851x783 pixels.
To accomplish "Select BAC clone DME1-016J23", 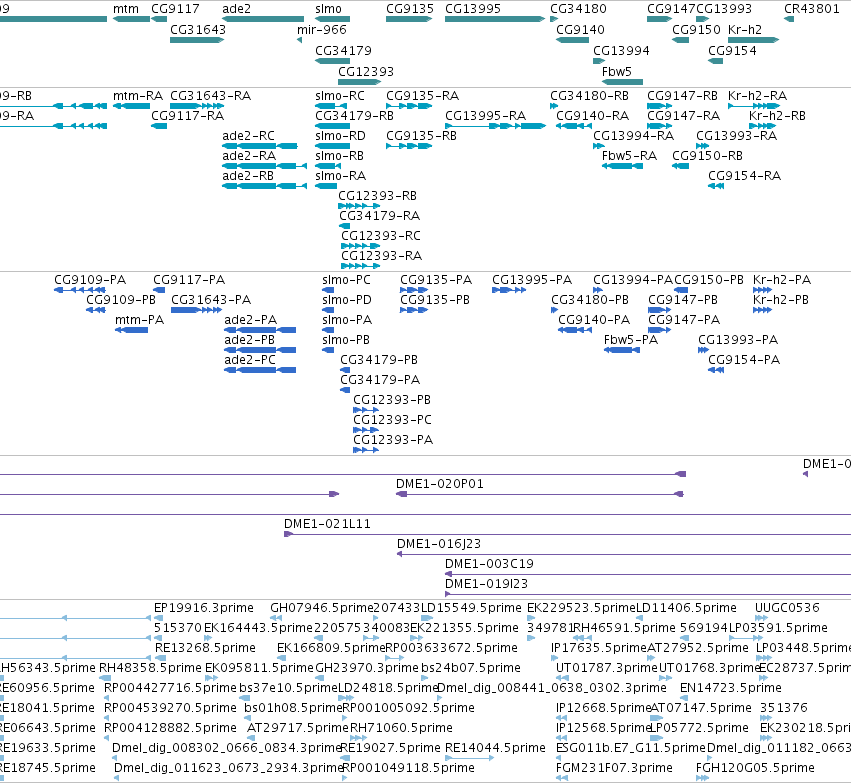I will (x=624, y=554).
